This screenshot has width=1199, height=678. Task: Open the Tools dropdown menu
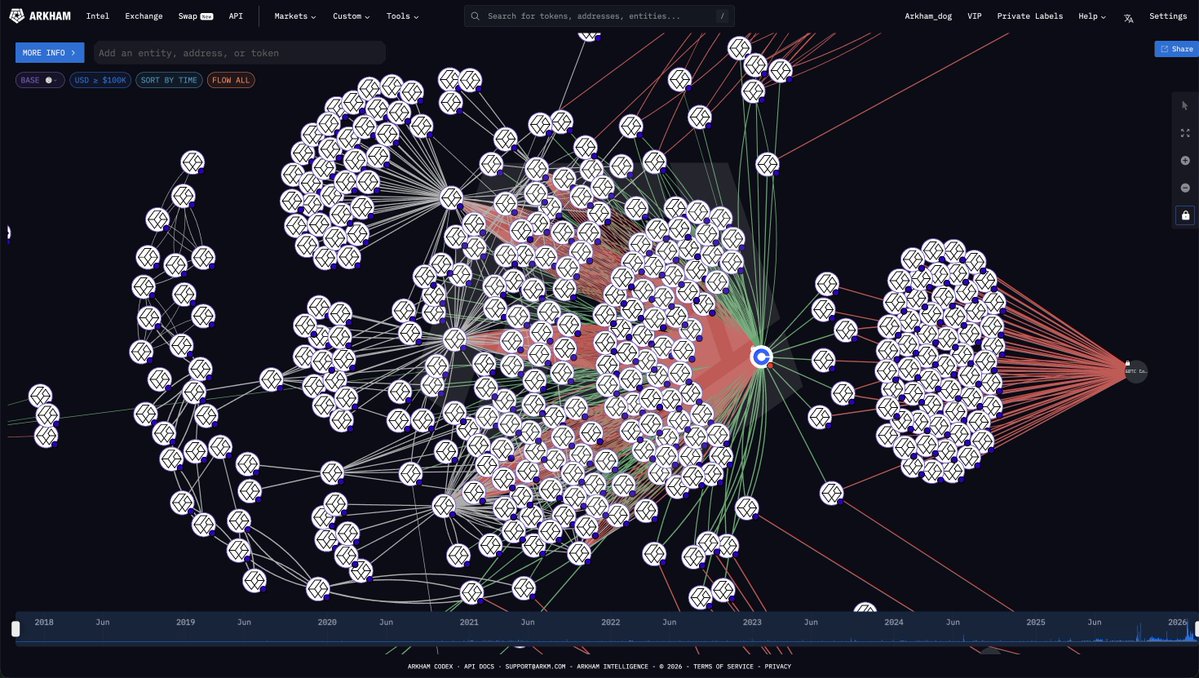click(402, 17)
